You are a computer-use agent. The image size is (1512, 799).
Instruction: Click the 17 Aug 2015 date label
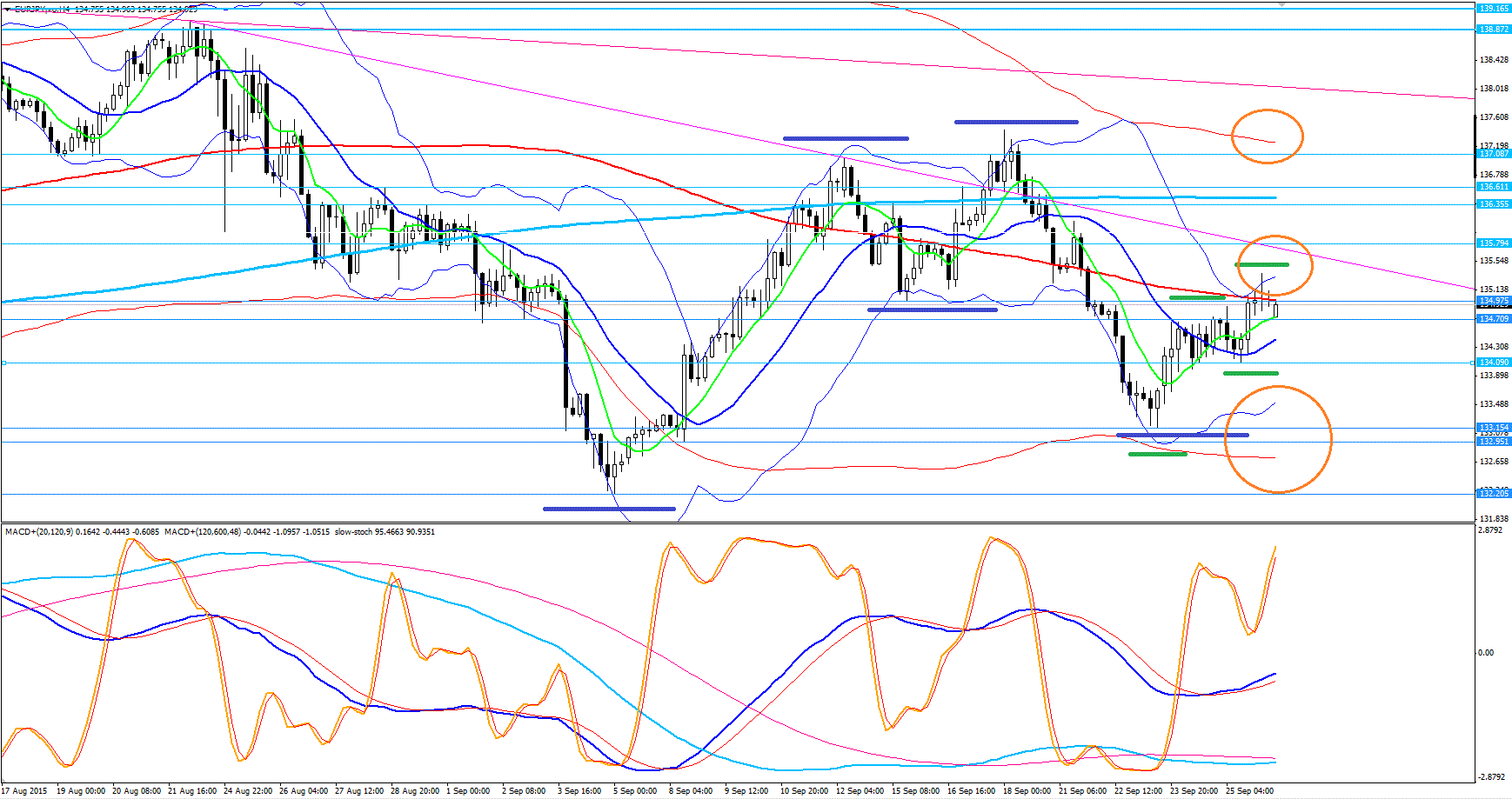click(x=26, y=791)
